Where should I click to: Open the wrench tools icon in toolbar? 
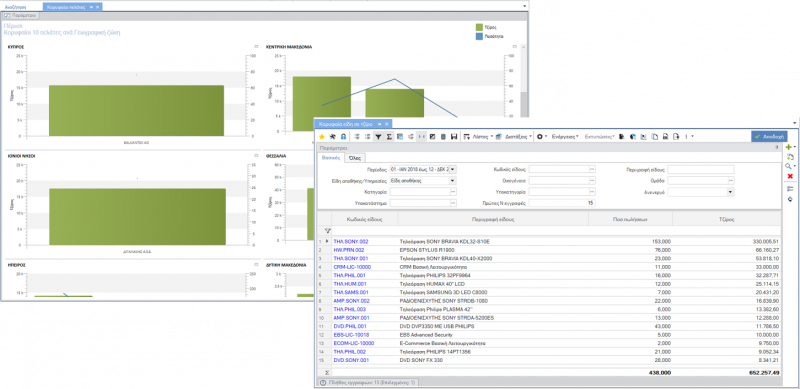tap(333, 137)
